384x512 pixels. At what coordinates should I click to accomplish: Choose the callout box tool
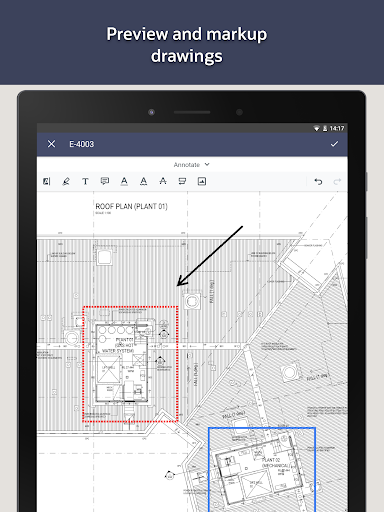click(182, 181)
